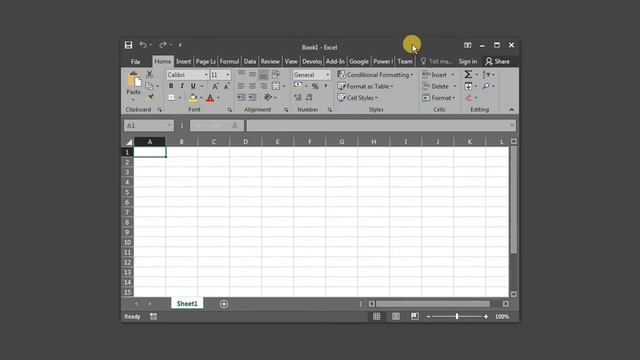Click Increase Decimal icon
This screenshot has width=640, height=360.
click(x=298, y=97)
